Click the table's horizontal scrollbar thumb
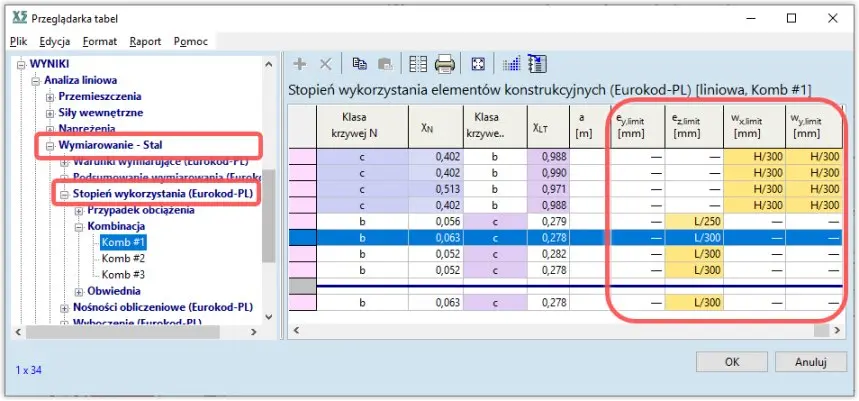The image size is (859, 401). click(x=821, y=330)
